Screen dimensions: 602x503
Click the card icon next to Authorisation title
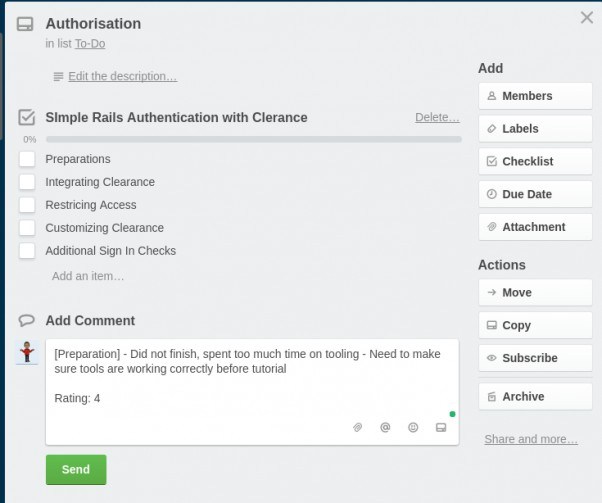[x=25, y=24]
